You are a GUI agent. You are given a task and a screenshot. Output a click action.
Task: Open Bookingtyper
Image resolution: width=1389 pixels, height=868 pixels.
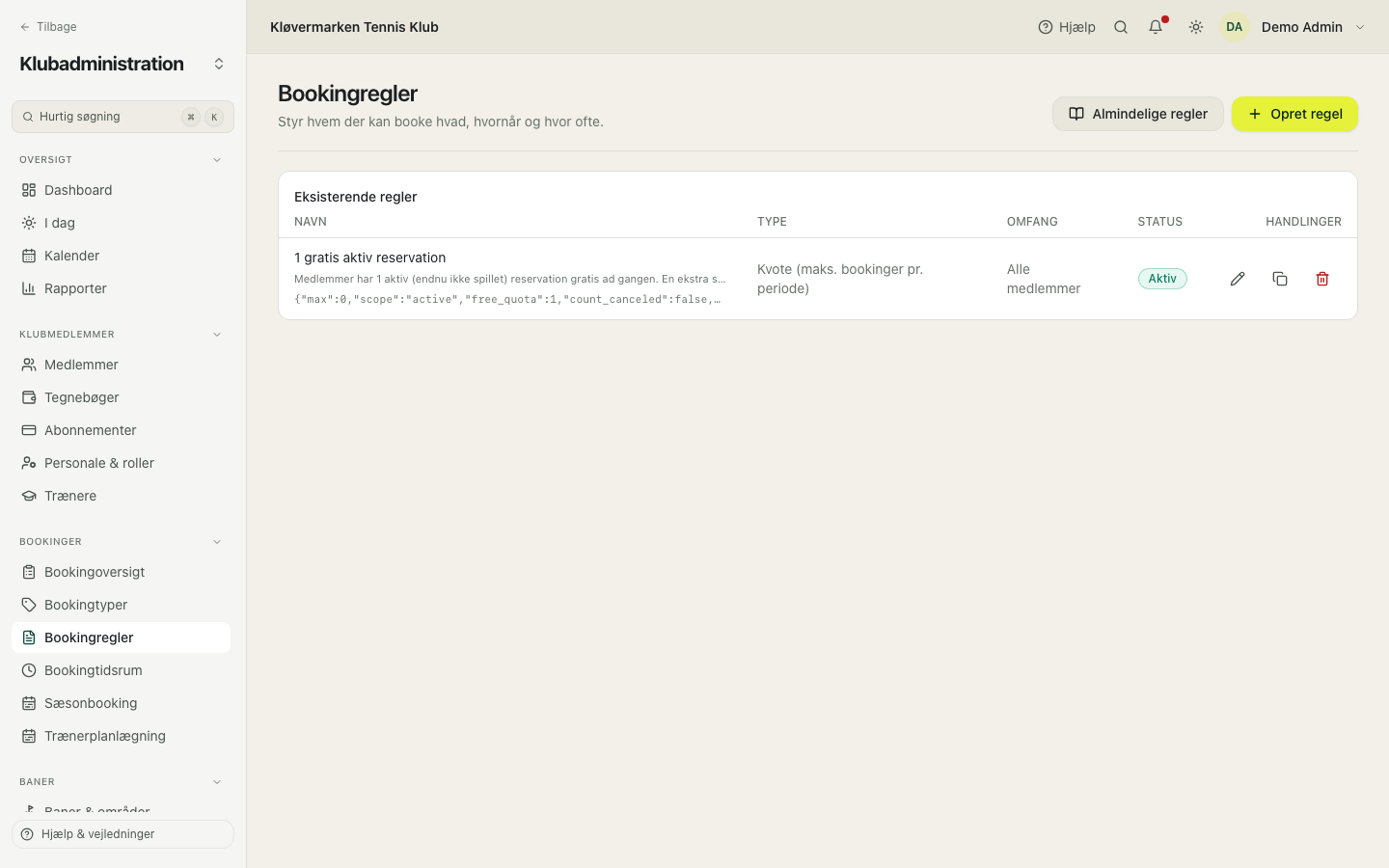click(x=121, y=605)
